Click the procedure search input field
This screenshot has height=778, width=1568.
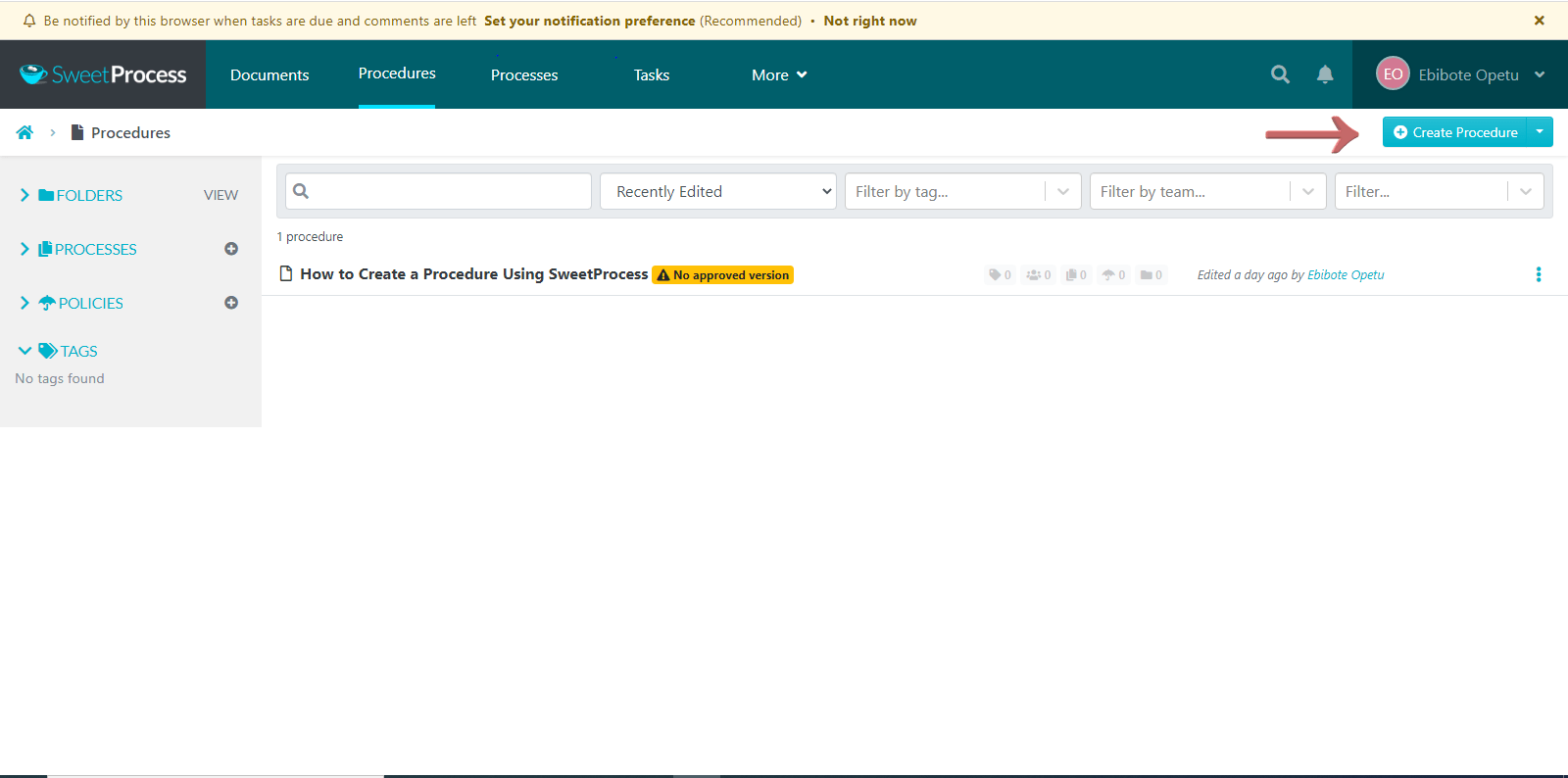click(438, 191)
